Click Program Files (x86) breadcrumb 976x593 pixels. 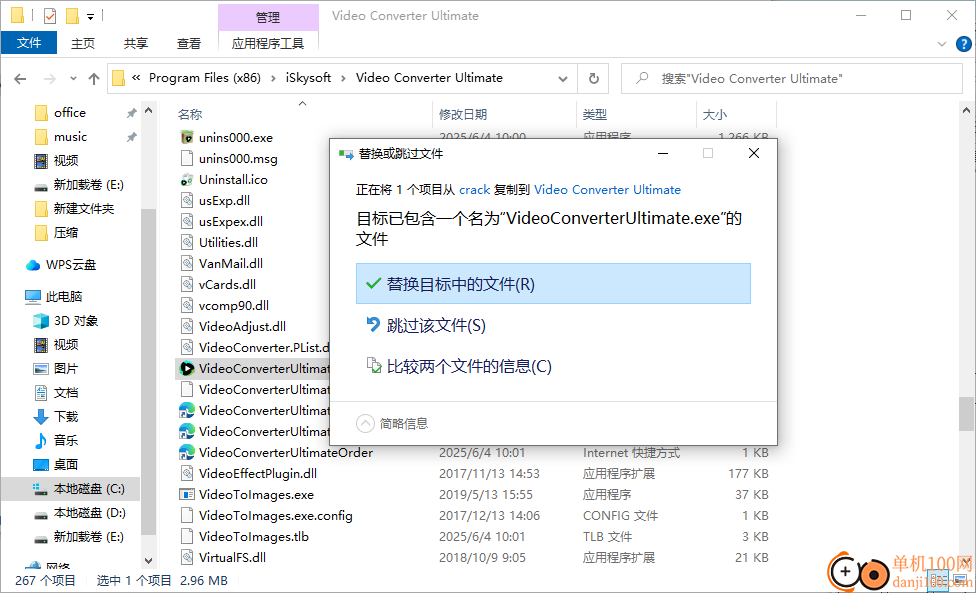coord(205,78)
